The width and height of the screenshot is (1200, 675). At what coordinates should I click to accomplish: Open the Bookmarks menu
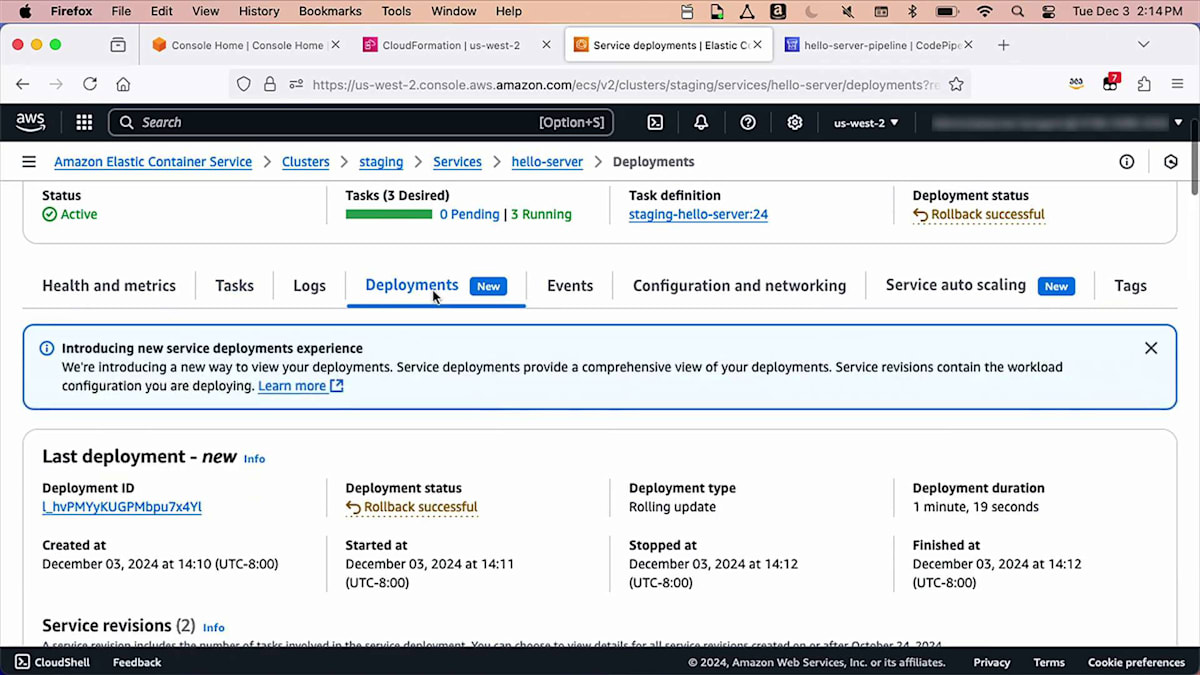click(330, 11)
